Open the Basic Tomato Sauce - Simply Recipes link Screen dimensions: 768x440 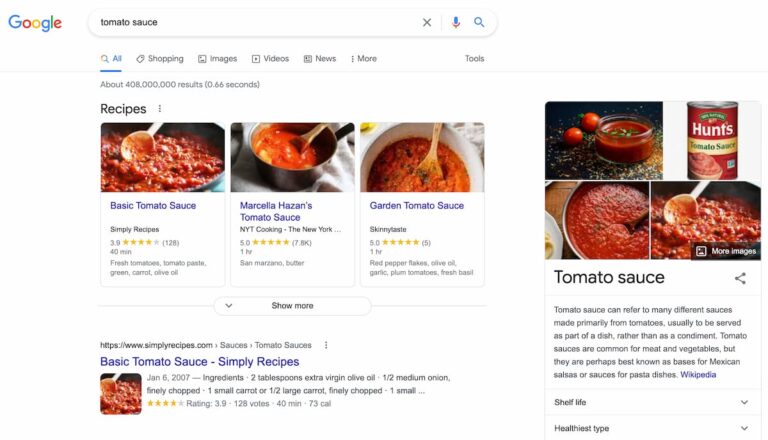(x=199, y=362)
